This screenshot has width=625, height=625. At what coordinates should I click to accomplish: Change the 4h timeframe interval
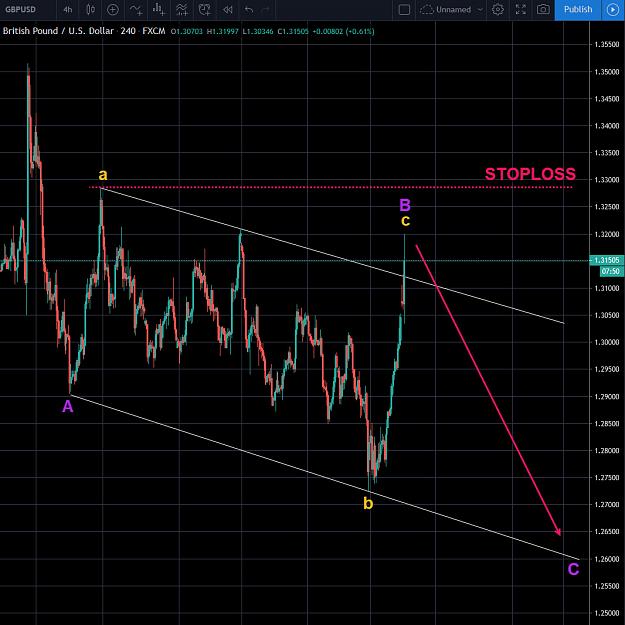pyautogui.click(x=68, y=10)
